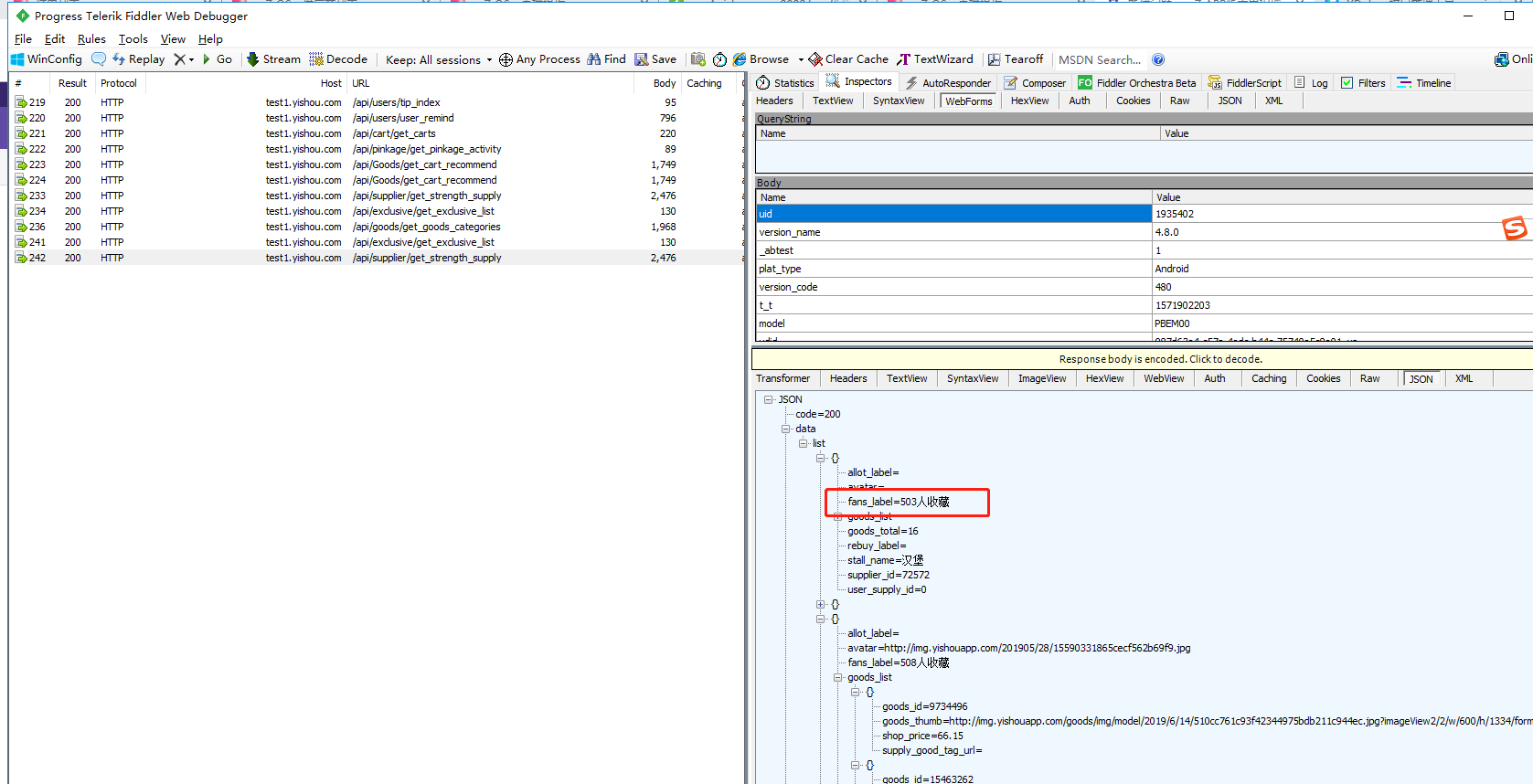
Task: Click the Remove sessions X icon
Action: click(180, 59)
